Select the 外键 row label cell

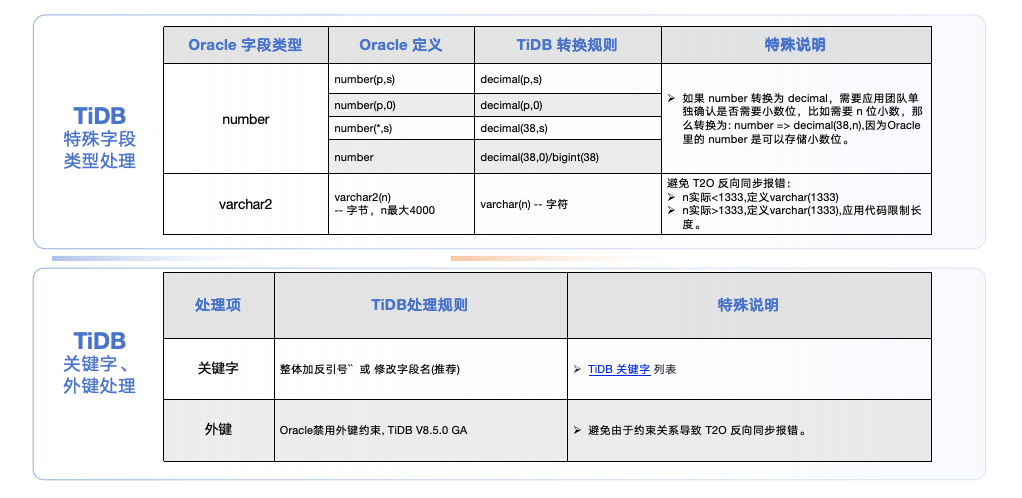coord(218,429)
